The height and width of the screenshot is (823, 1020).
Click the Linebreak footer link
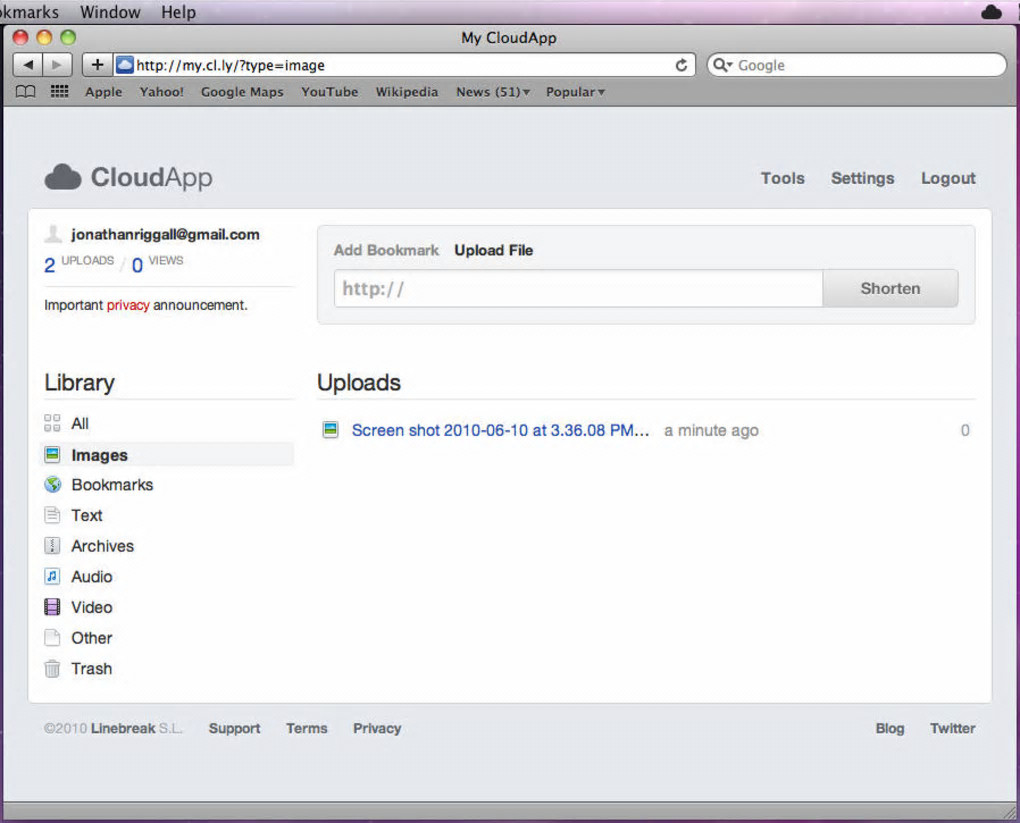tap(123, 728)
